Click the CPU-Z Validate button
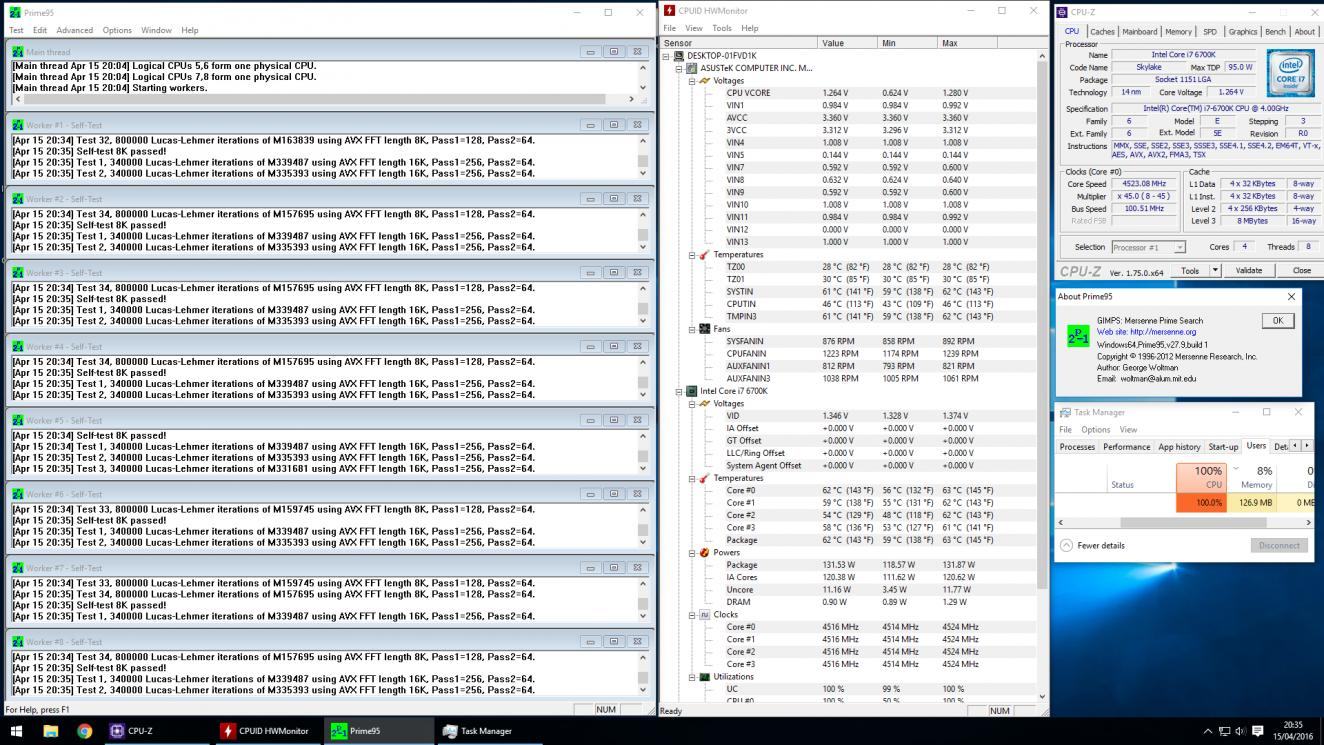 (x=1249, y=270)
